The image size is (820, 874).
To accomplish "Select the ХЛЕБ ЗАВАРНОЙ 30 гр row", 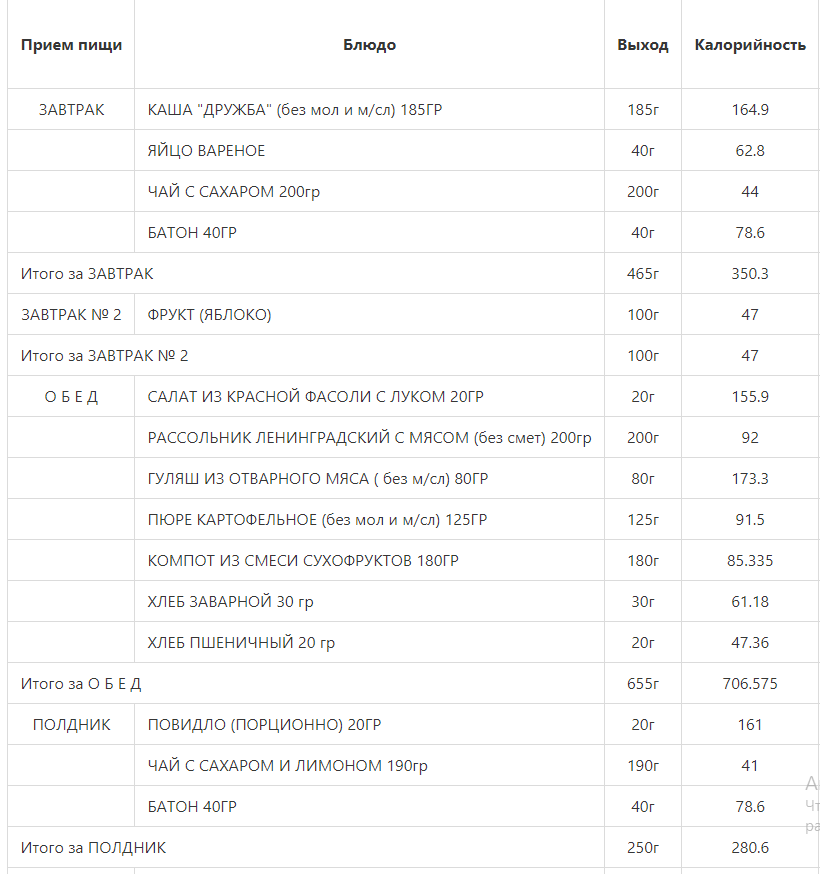I will (x=230, y=602).
